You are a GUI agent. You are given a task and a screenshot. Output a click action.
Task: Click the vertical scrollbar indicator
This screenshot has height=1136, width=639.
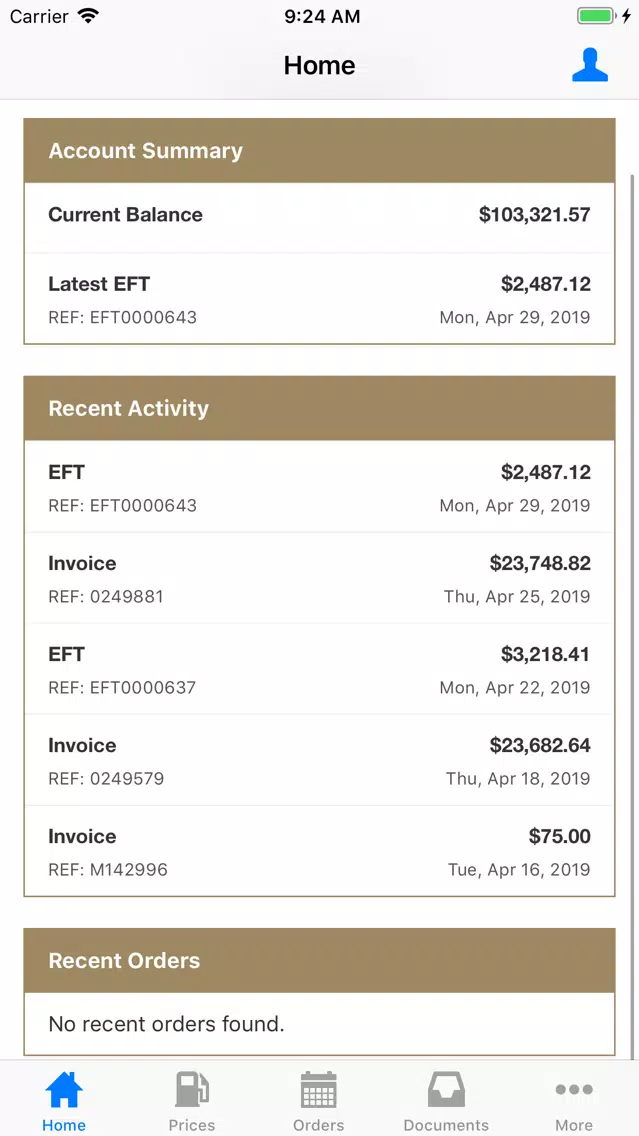pos(634,616)
